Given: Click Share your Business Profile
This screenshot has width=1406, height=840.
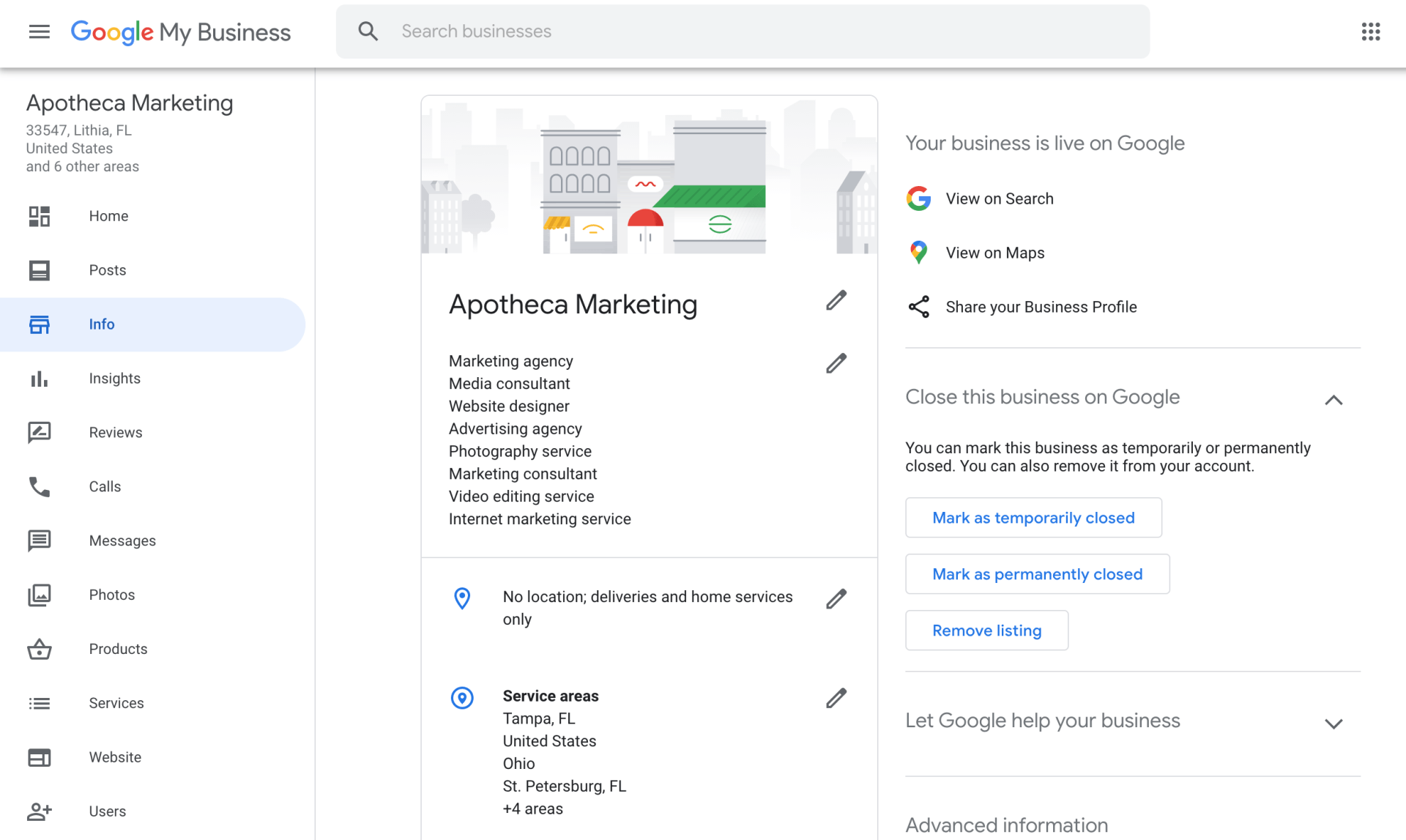Looking at the screenshot, I should point(1041,307).
